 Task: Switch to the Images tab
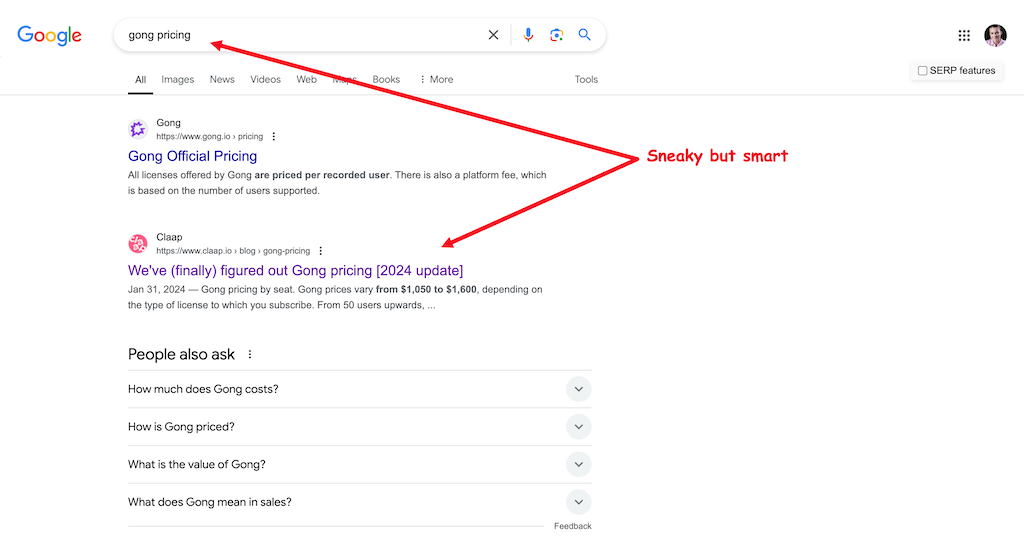178,80
